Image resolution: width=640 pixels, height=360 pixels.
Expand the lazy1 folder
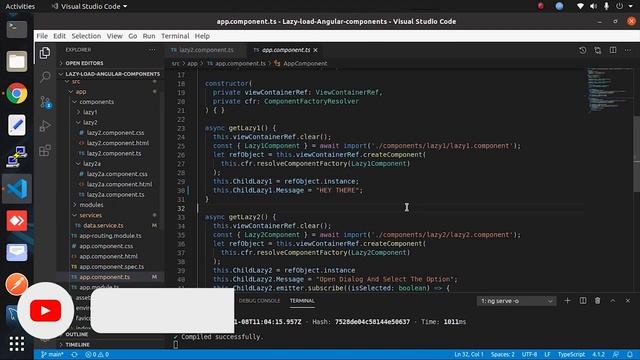coord(90,112)
